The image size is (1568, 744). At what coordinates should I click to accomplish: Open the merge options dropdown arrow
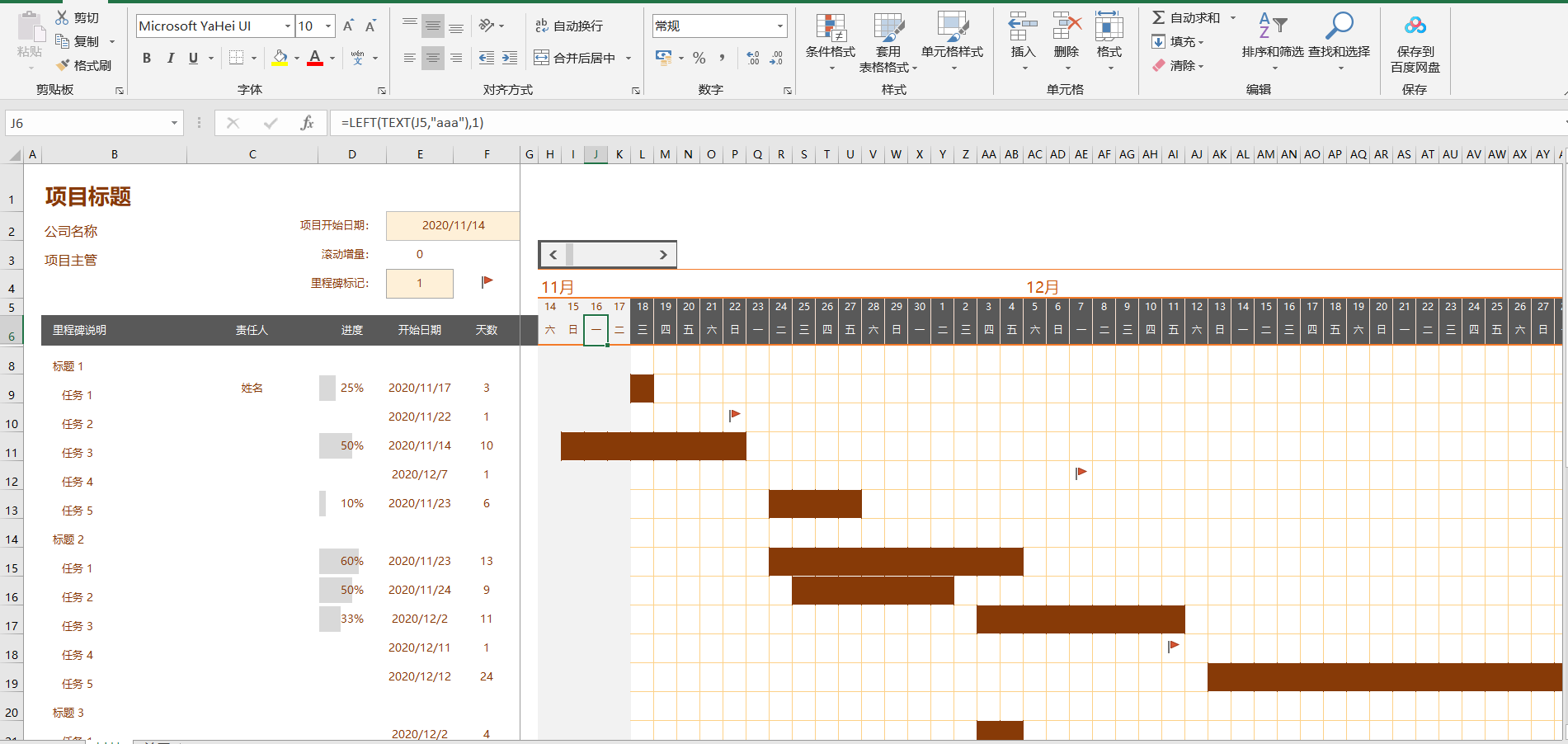(x=629, y=59)
